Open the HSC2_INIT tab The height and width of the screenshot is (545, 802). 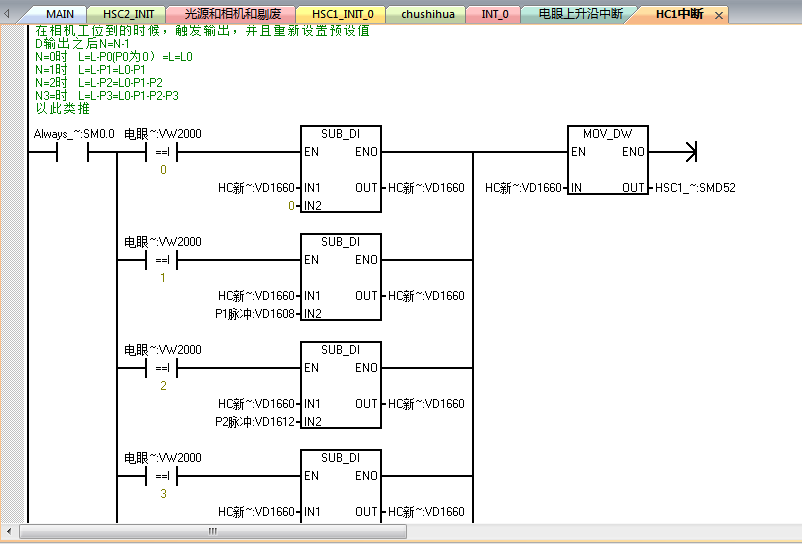point(130,14)
